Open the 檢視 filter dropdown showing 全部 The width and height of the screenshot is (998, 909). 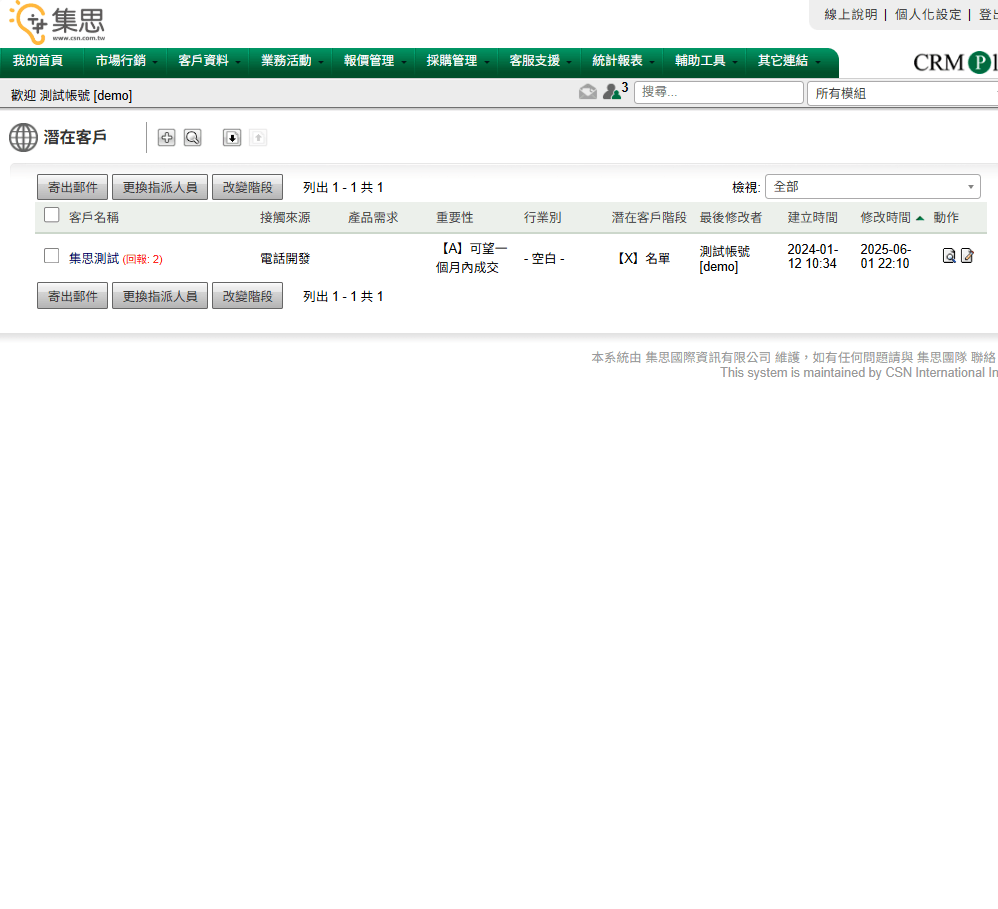(872, 187)
